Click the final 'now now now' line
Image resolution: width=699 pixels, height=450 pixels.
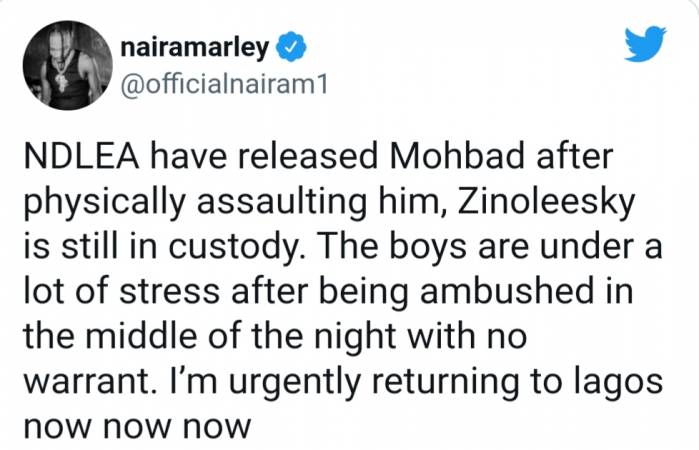coord(137,427)
